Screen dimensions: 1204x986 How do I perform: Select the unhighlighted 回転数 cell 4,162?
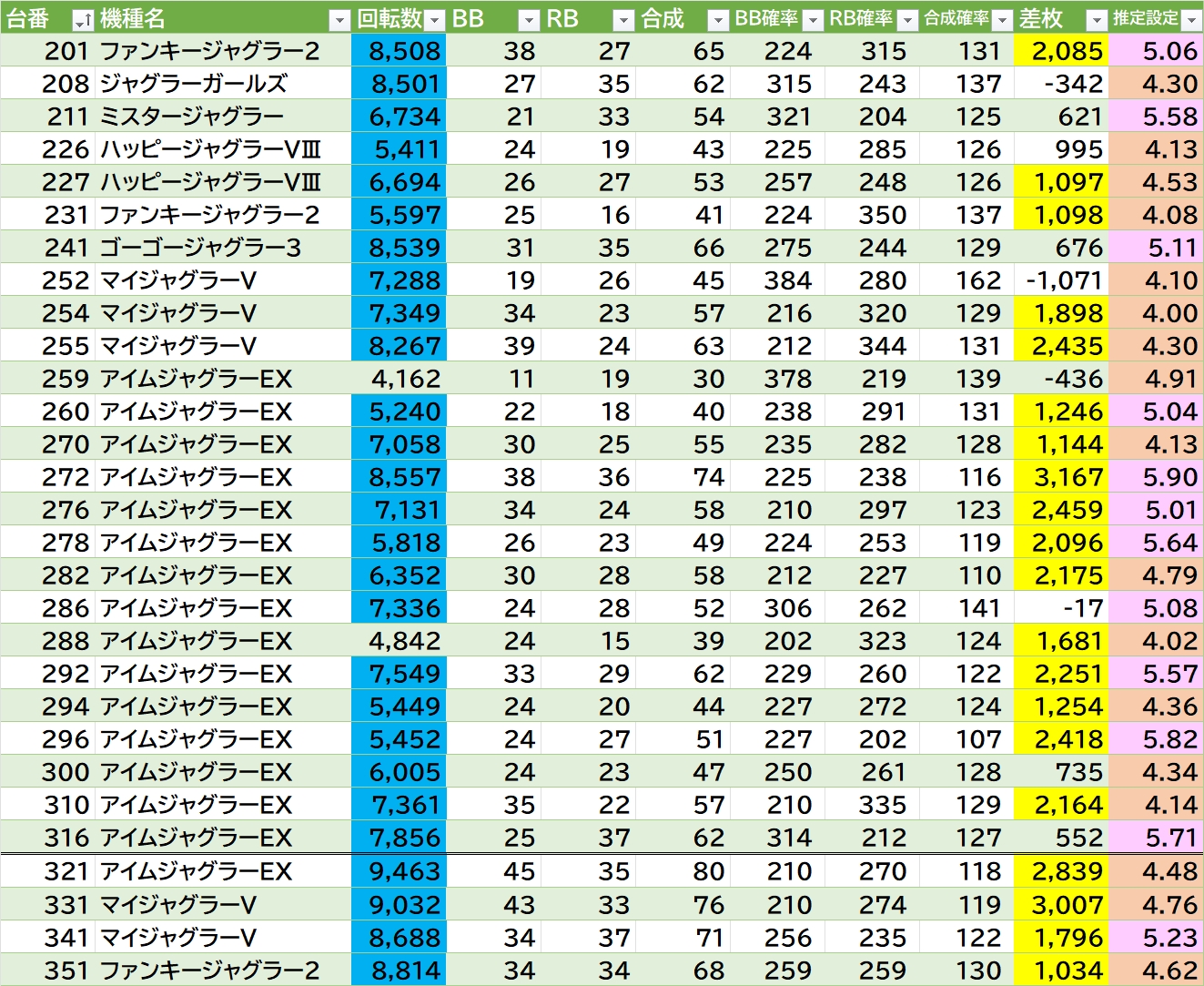[399, 379]
